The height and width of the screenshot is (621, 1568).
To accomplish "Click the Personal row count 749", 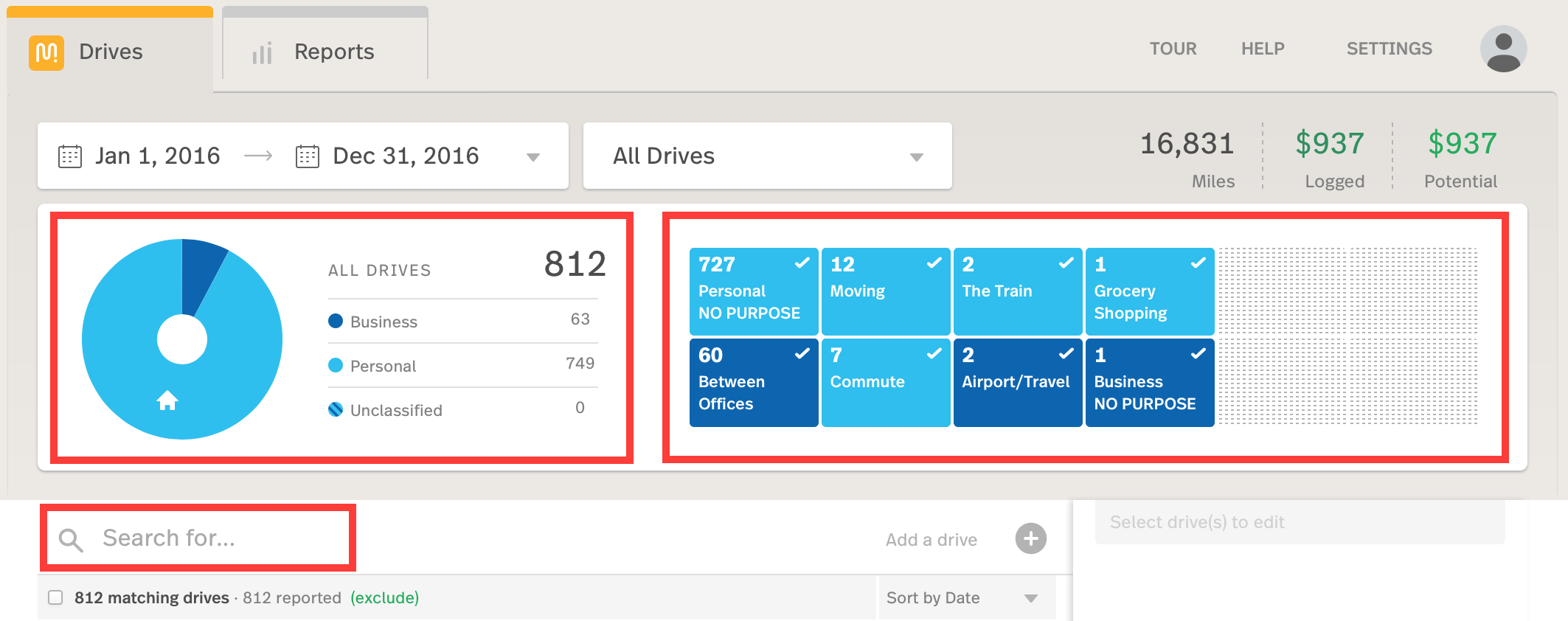I will pyautogui.click(x=580, y=364).
